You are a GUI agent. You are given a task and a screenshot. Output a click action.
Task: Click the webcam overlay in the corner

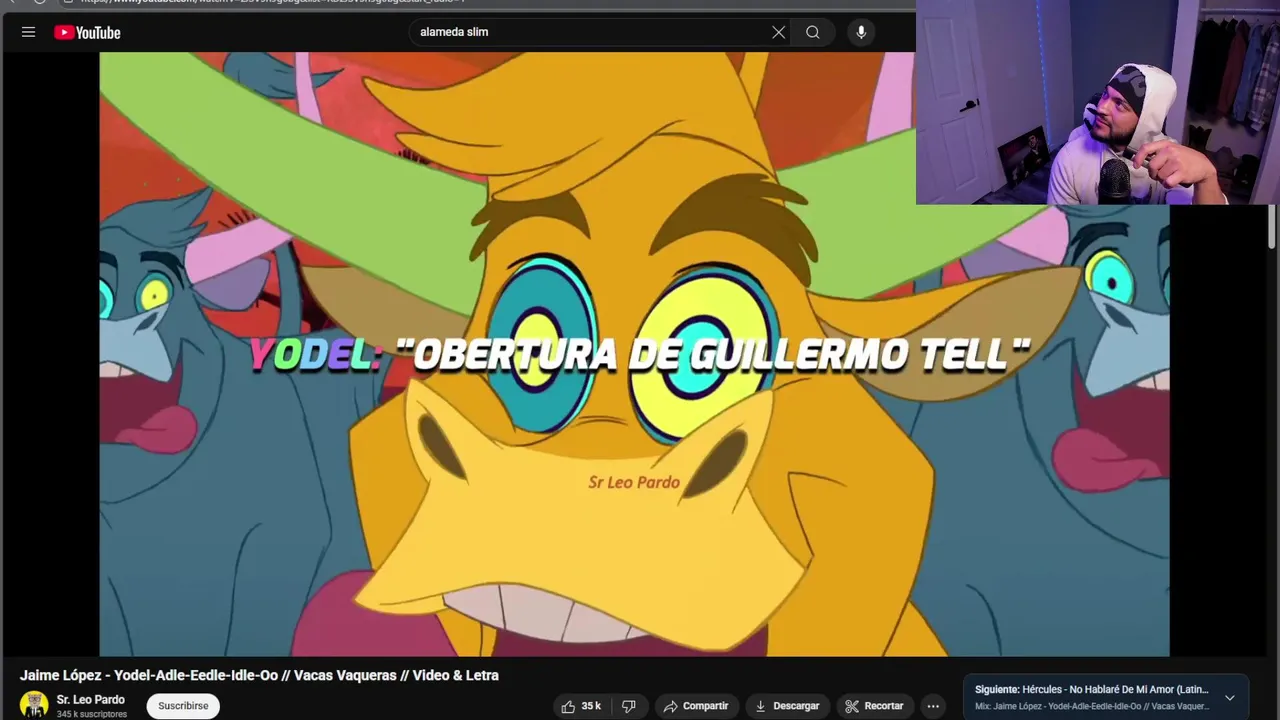pyautogui.click(x=1098, y=102)
